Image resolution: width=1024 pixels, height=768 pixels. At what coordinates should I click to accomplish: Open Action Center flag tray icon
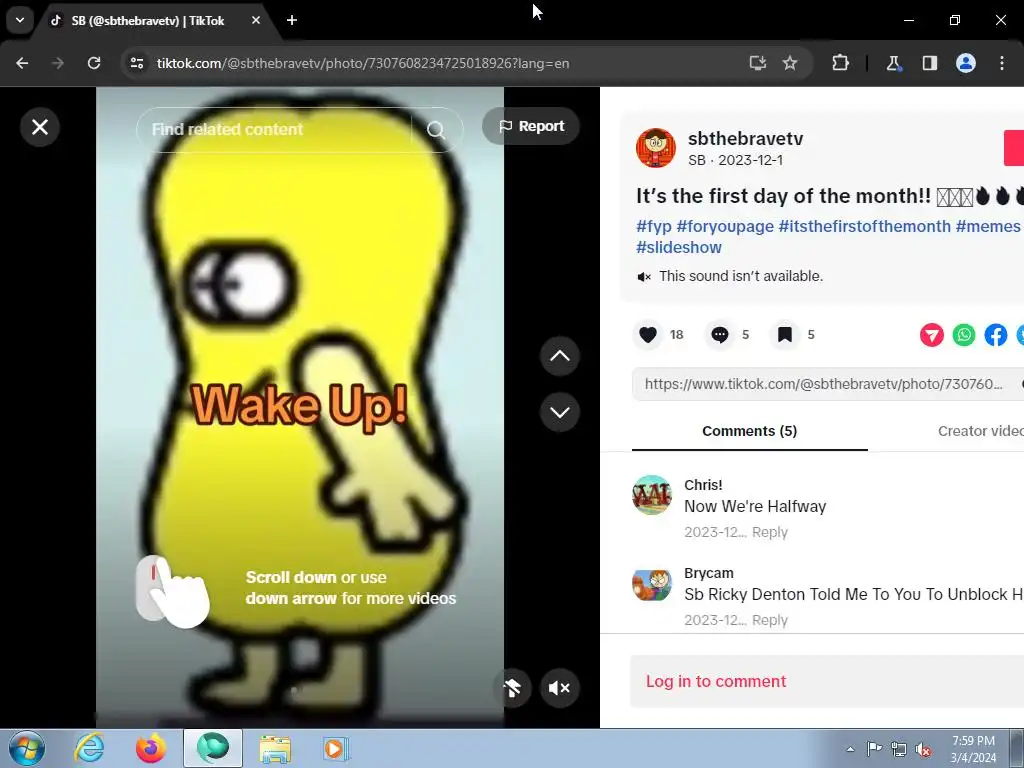pyautogui.click(x=874, y=749)
